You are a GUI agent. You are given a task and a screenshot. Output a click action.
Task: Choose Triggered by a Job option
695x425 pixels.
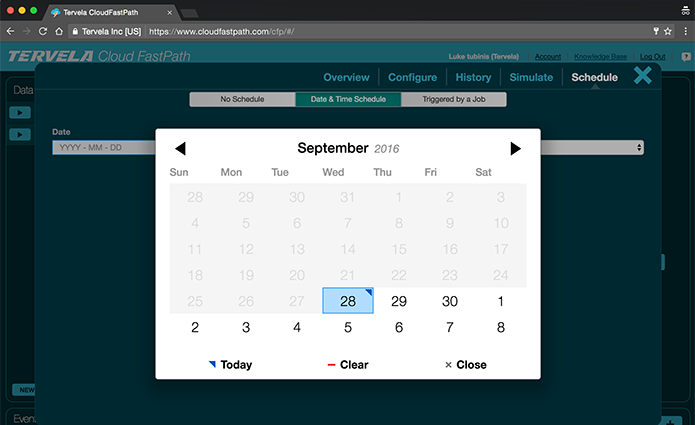coord(454,99)
